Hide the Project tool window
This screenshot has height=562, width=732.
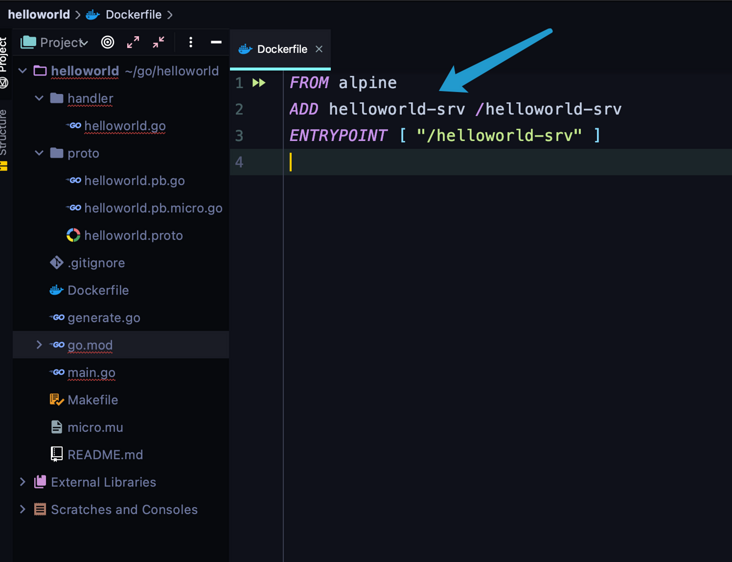[x=216, y=42]
